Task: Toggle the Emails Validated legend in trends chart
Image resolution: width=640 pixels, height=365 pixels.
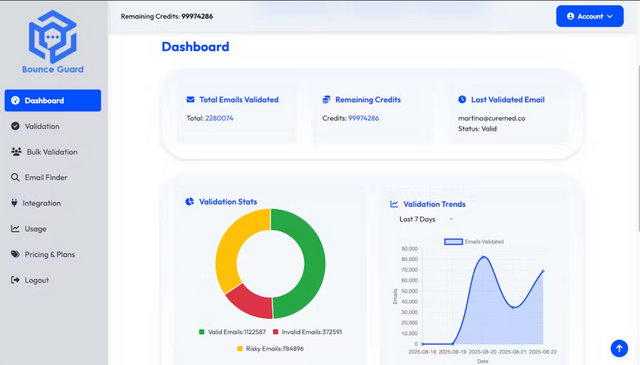Action: (x=474, y=242)
